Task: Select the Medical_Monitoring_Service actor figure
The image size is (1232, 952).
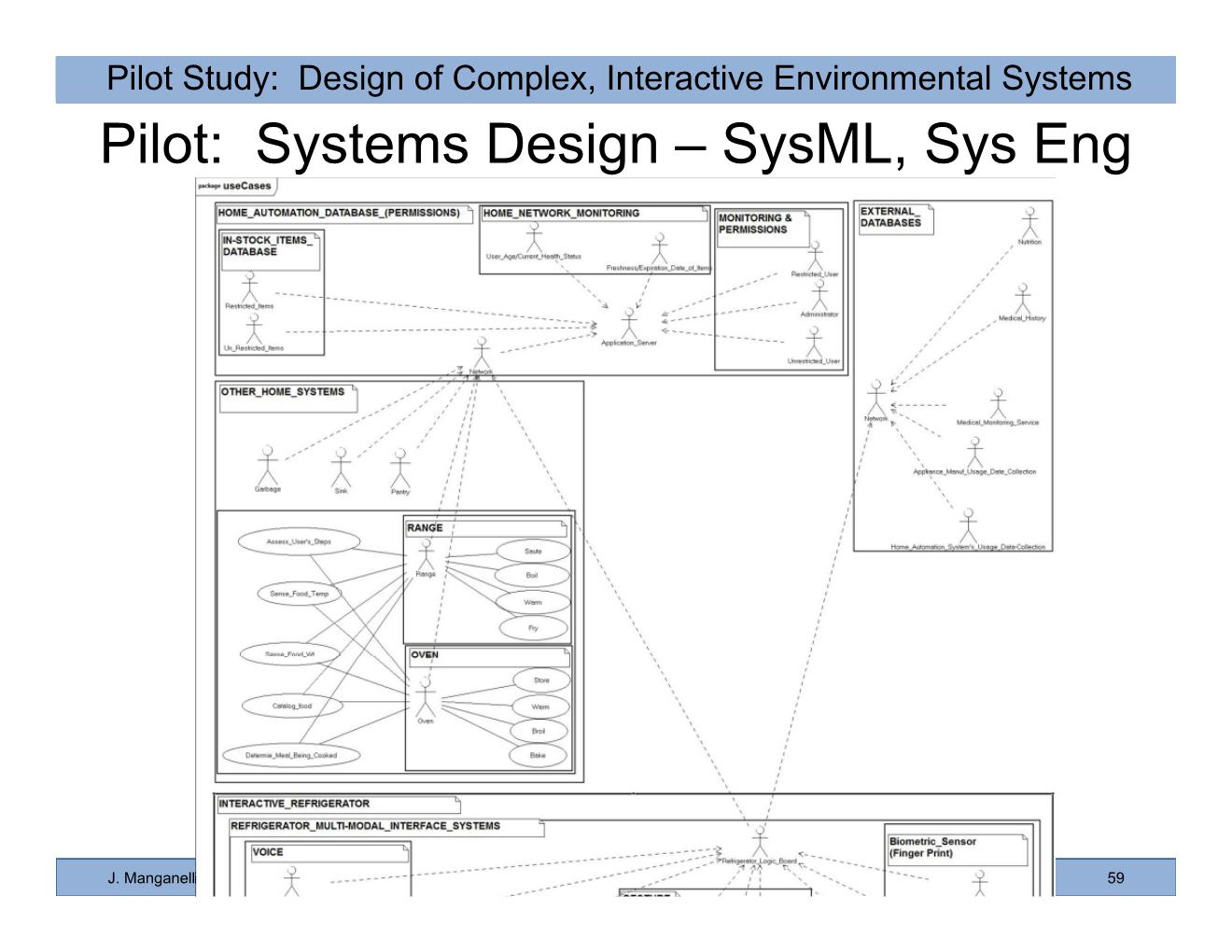Action: pos(998,404)
